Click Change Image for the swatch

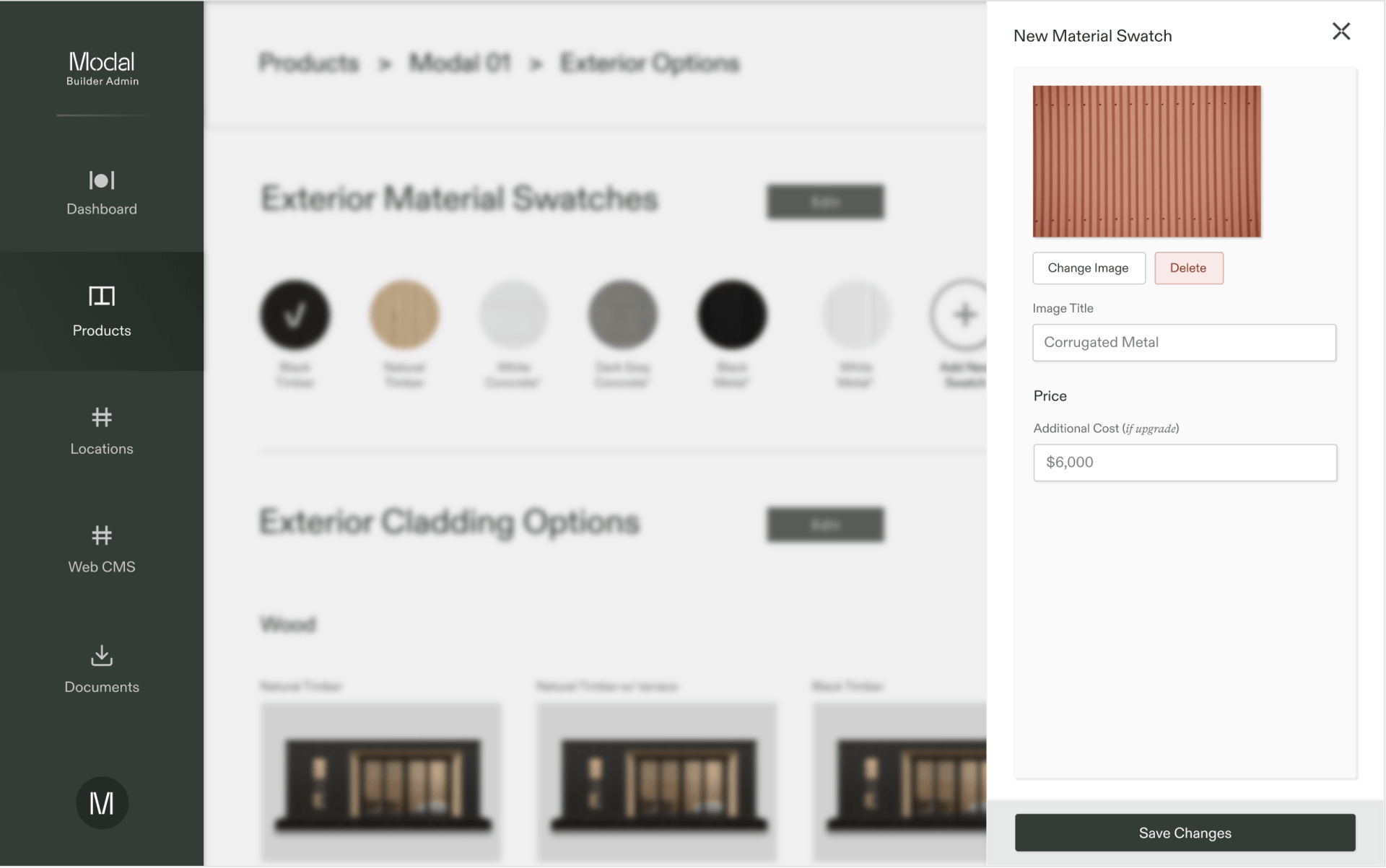pyautogui.click(x=1088, y=268)
